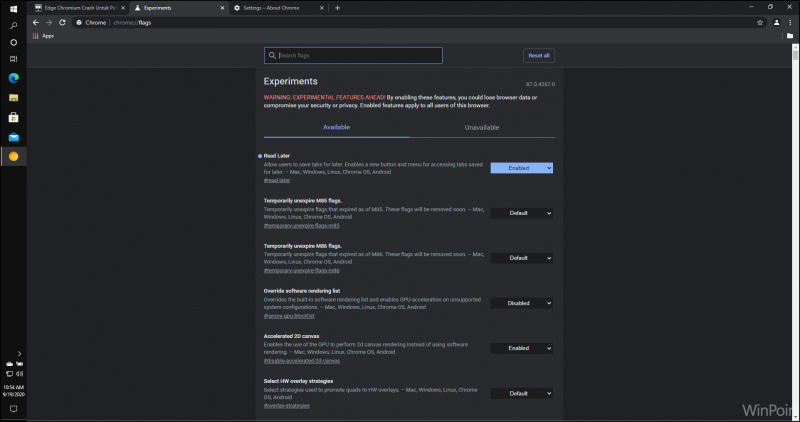Viewport: 800px width, 422px height.
Task: Open the bookmarks folder at bar's end
Action: (790, 36)
